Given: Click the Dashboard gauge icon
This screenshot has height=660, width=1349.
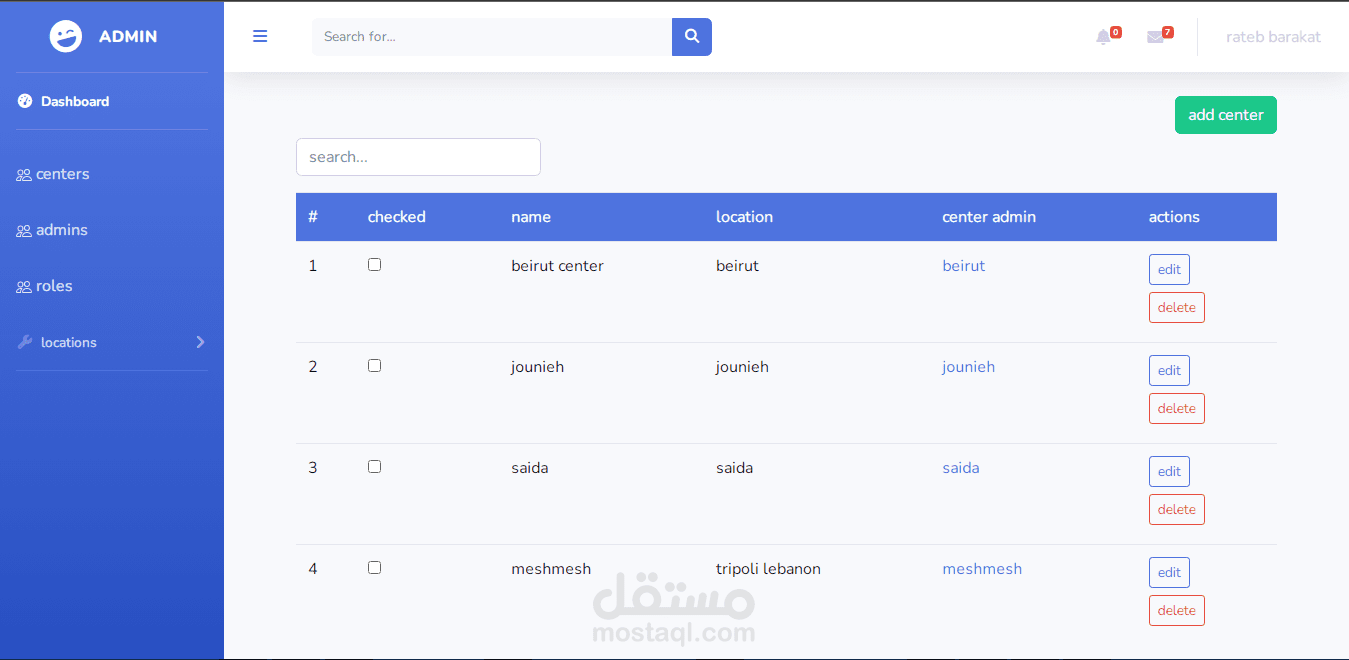Looking at the screenshot, I should point(25,101).
